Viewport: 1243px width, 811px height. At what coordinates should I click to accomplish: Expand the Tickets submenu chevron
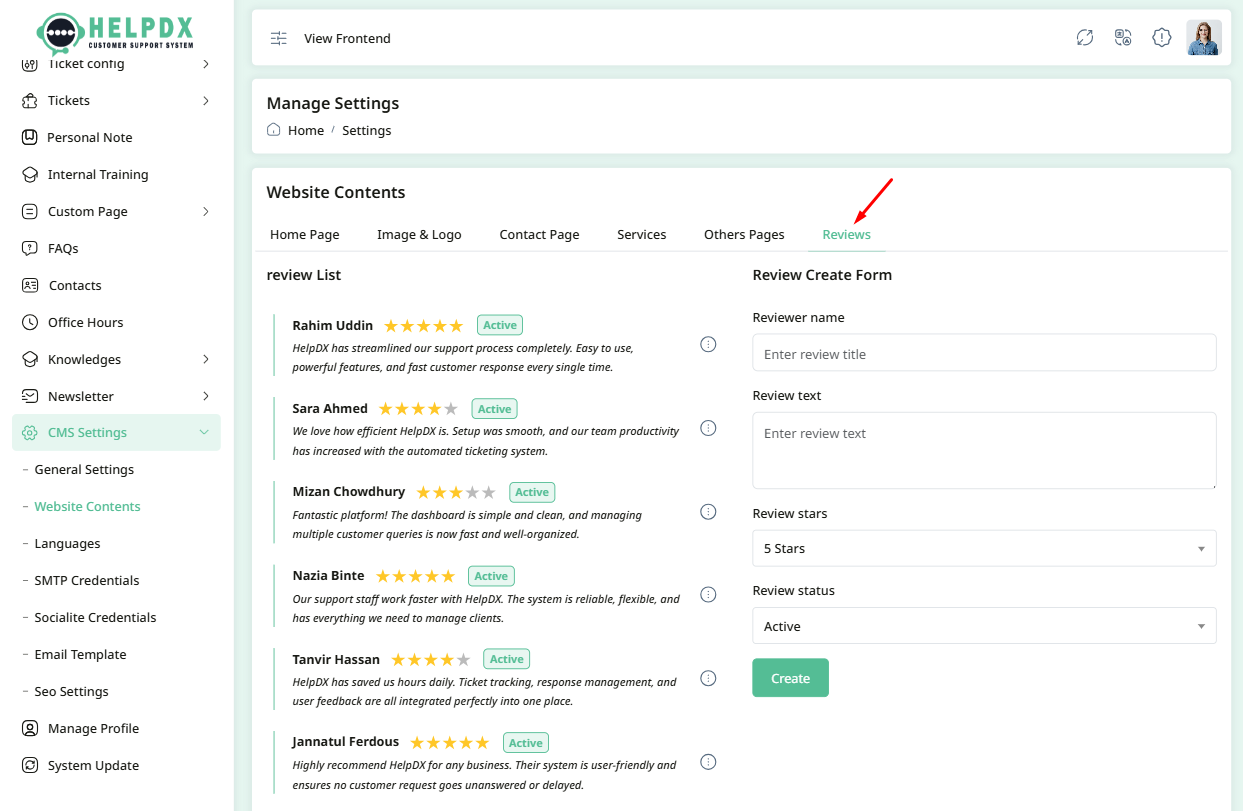205,100
